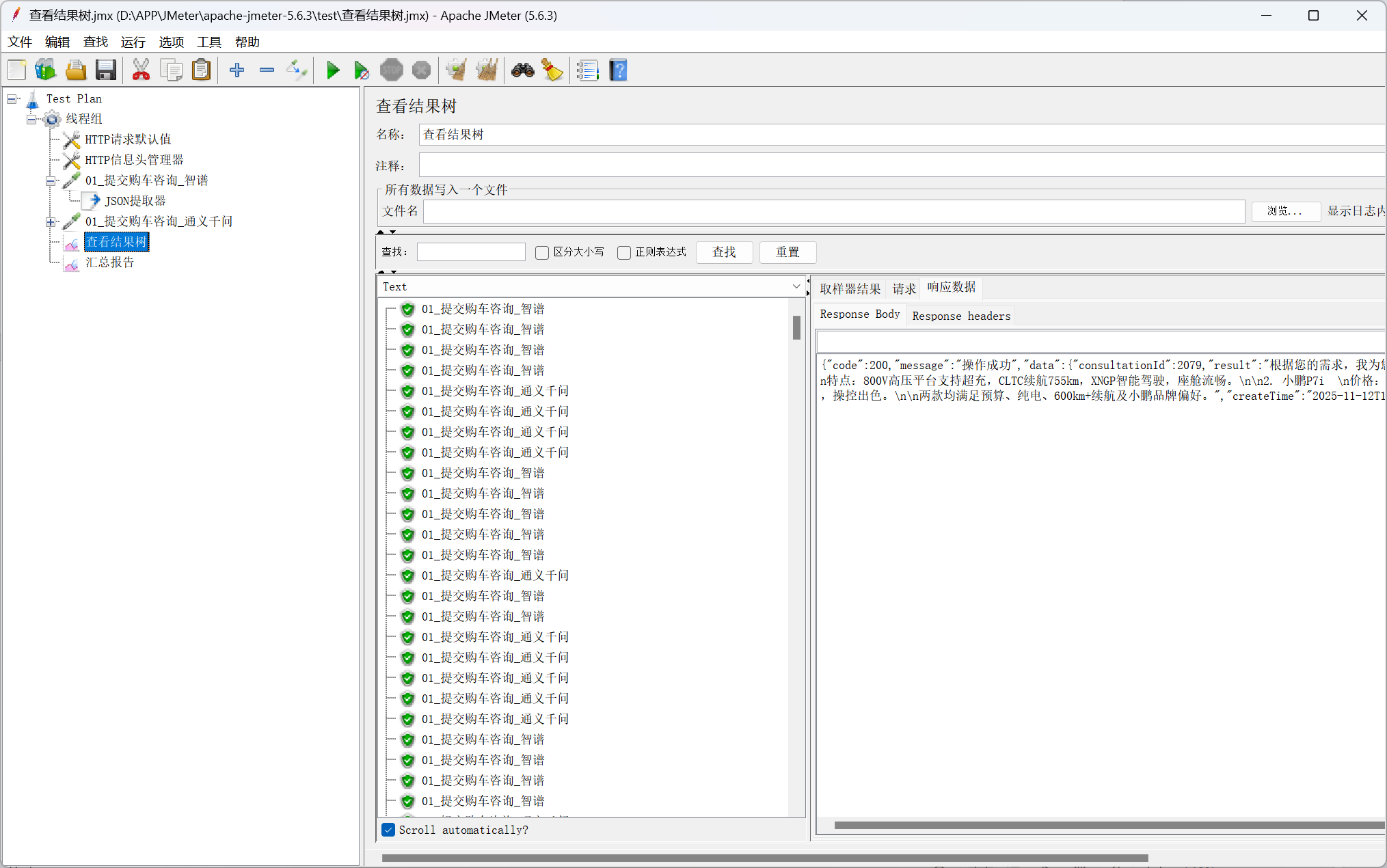The width and height of the screenshot is (1387, 868).
Task: Click the 线程组 thread group node
Action: 83,119
